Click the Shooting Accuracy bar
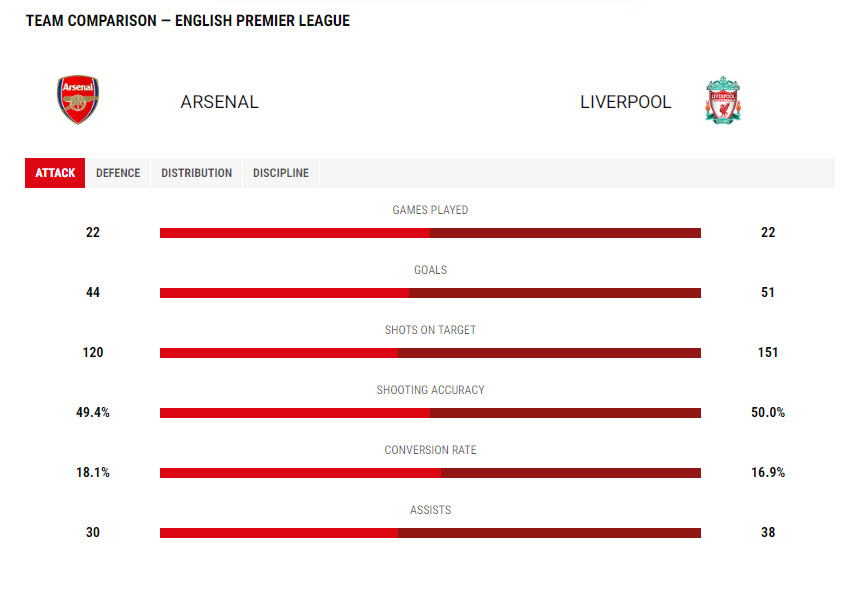This screenshot has height=610, width=860. (x=430, y=413)
